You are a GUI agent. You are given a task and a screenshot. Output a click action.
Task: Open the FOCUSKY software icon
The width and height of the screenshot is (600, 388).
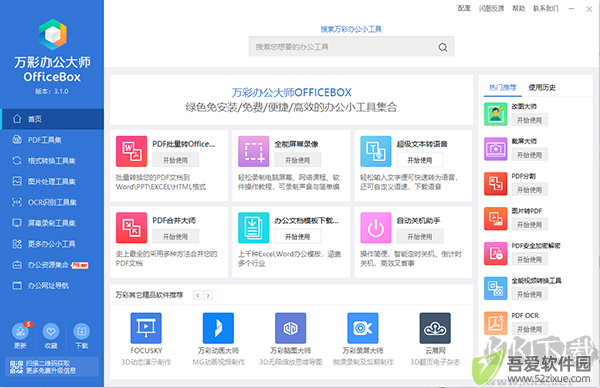pos(146,328)
